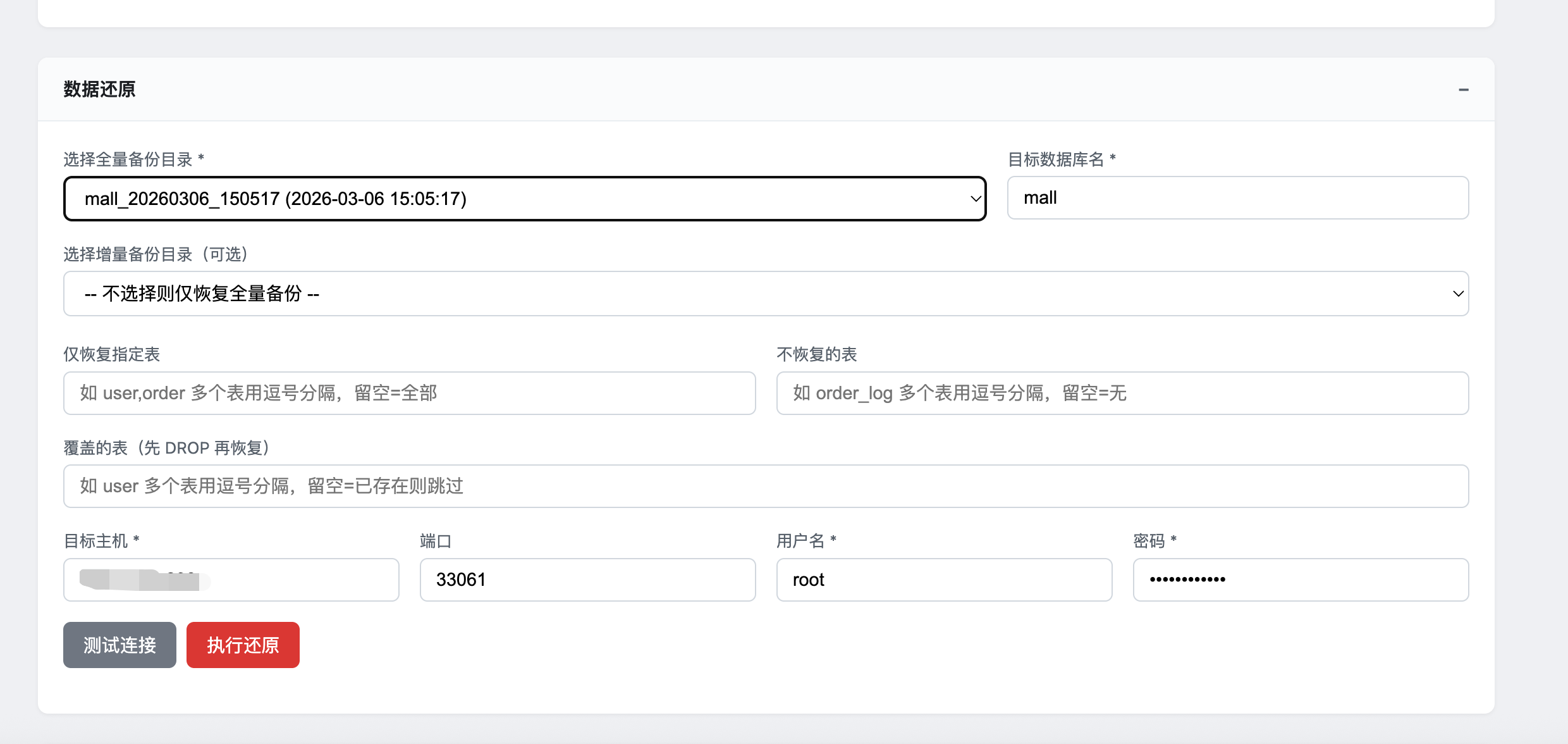
Task: Collapse the 数据还原 panel with minus icon
Action: pyautogui.click(x=1463, y=90)
